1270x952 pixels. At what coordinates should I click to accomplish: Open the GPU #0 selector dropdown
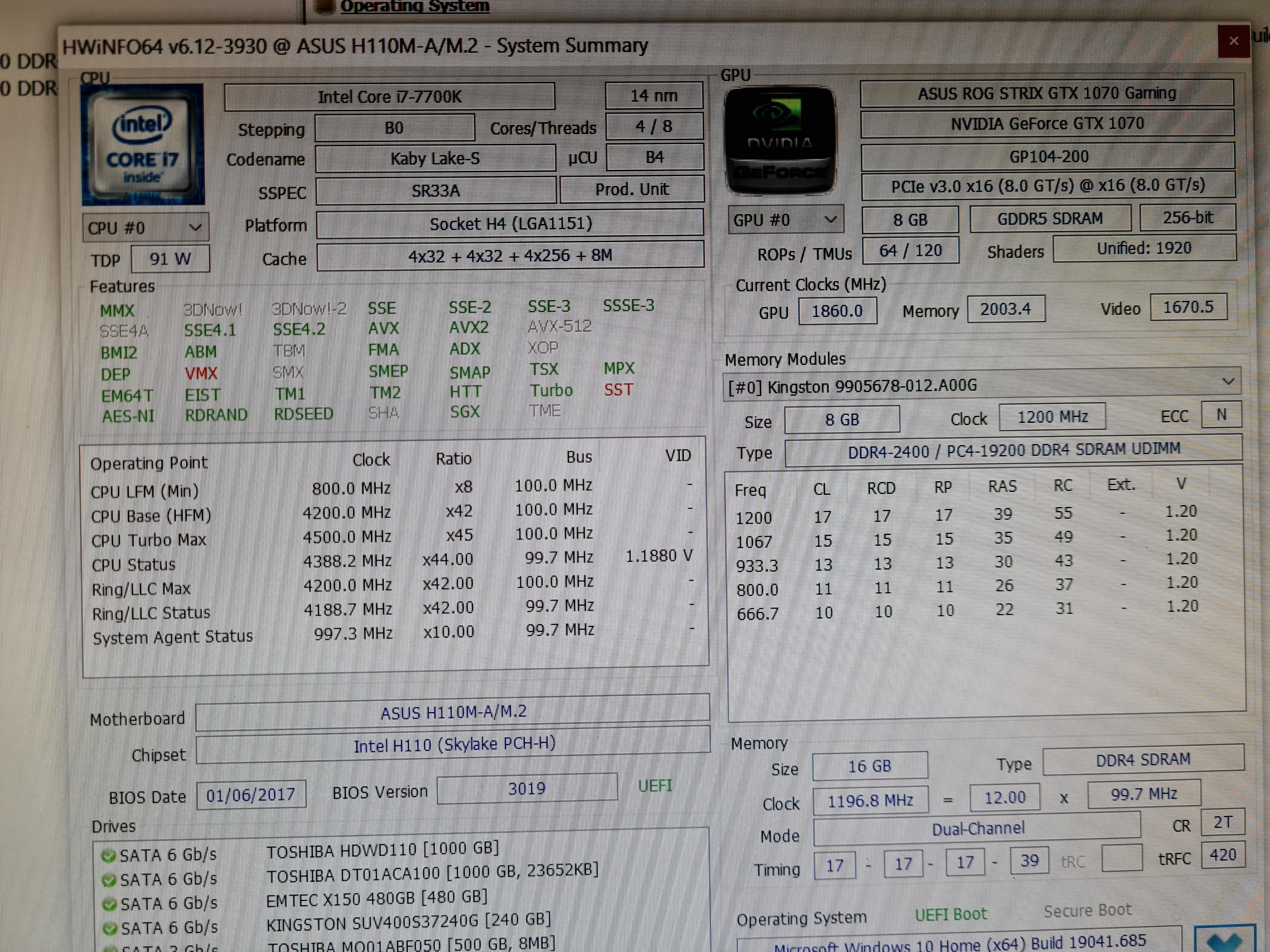(x=785, y=220)
